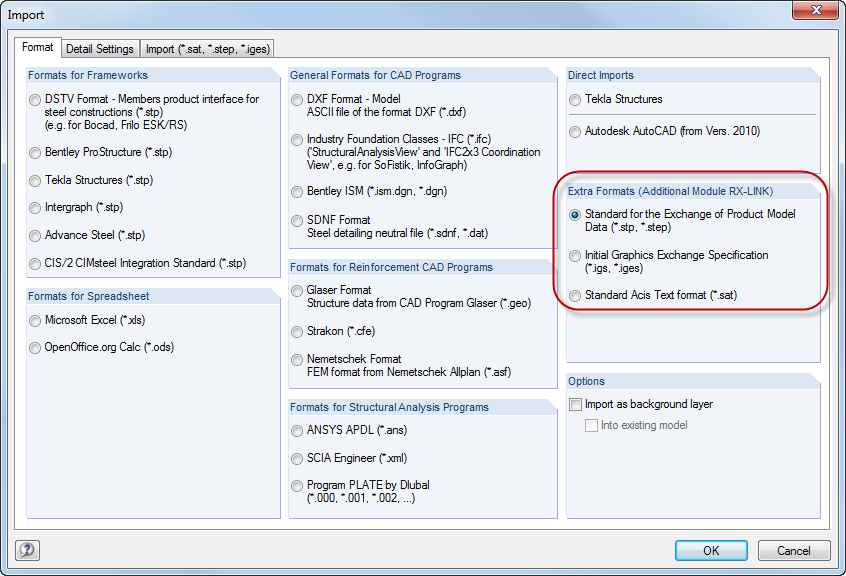Select Glaser Format for reinforcement data
Screen dimensions: 846x576
(296, 290)
